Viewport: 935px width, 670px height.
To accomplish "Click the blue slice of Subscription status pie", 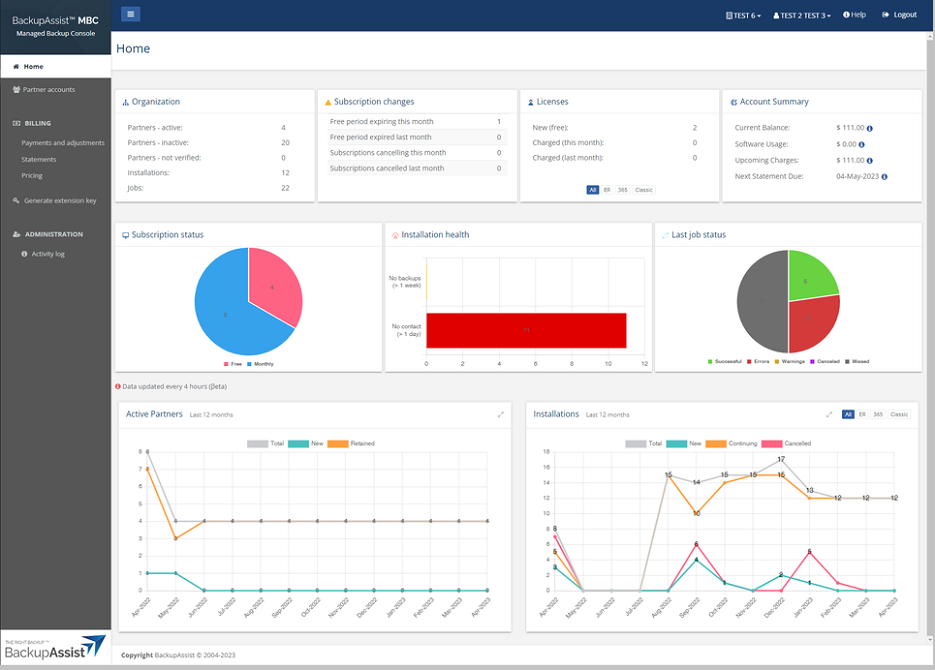I will tap(227, 313).
